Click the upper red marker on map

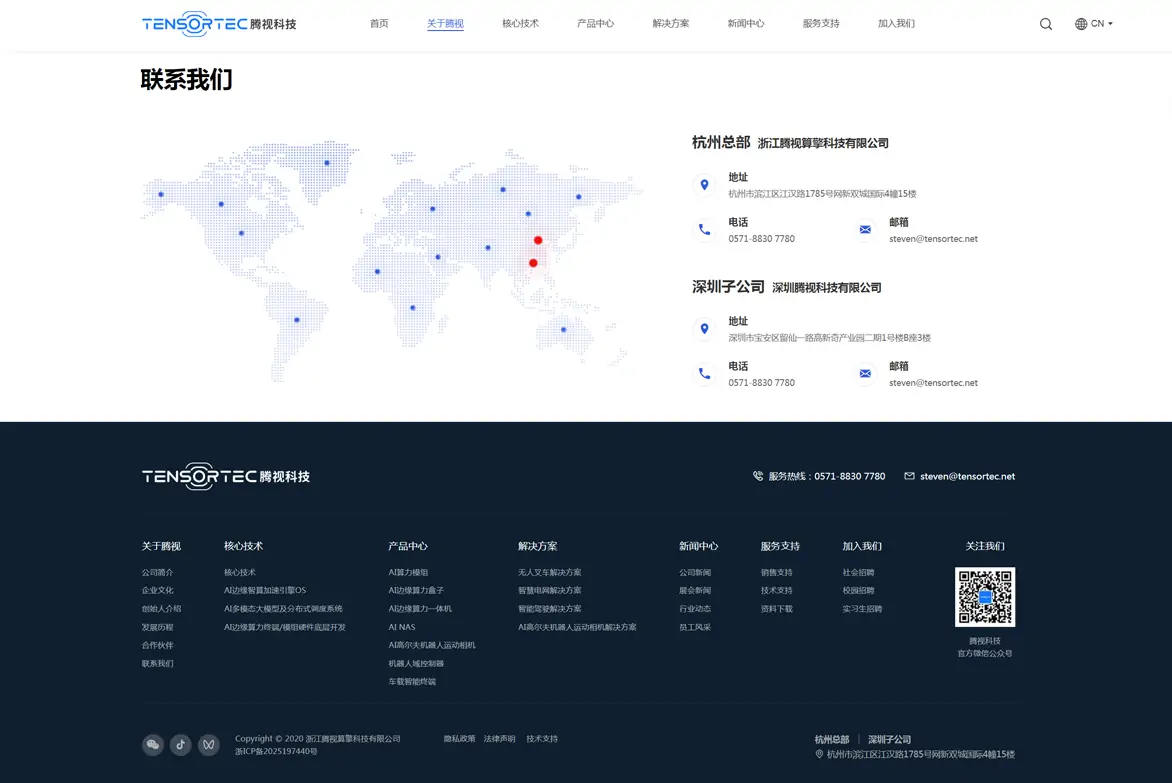coord(538,240)
